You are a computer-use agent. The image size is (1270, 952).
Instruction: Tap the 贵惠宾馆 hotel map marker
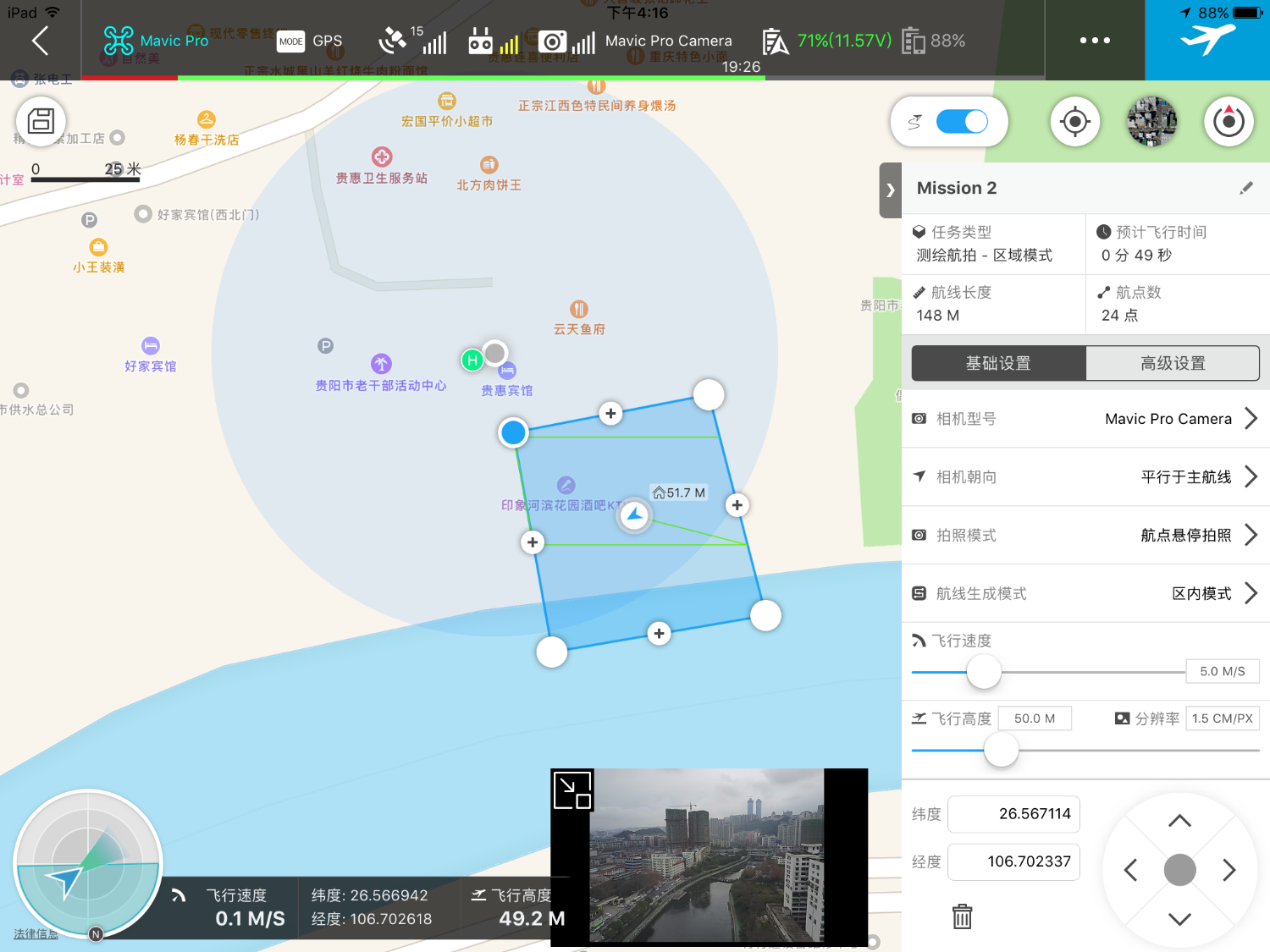point(507,371)
